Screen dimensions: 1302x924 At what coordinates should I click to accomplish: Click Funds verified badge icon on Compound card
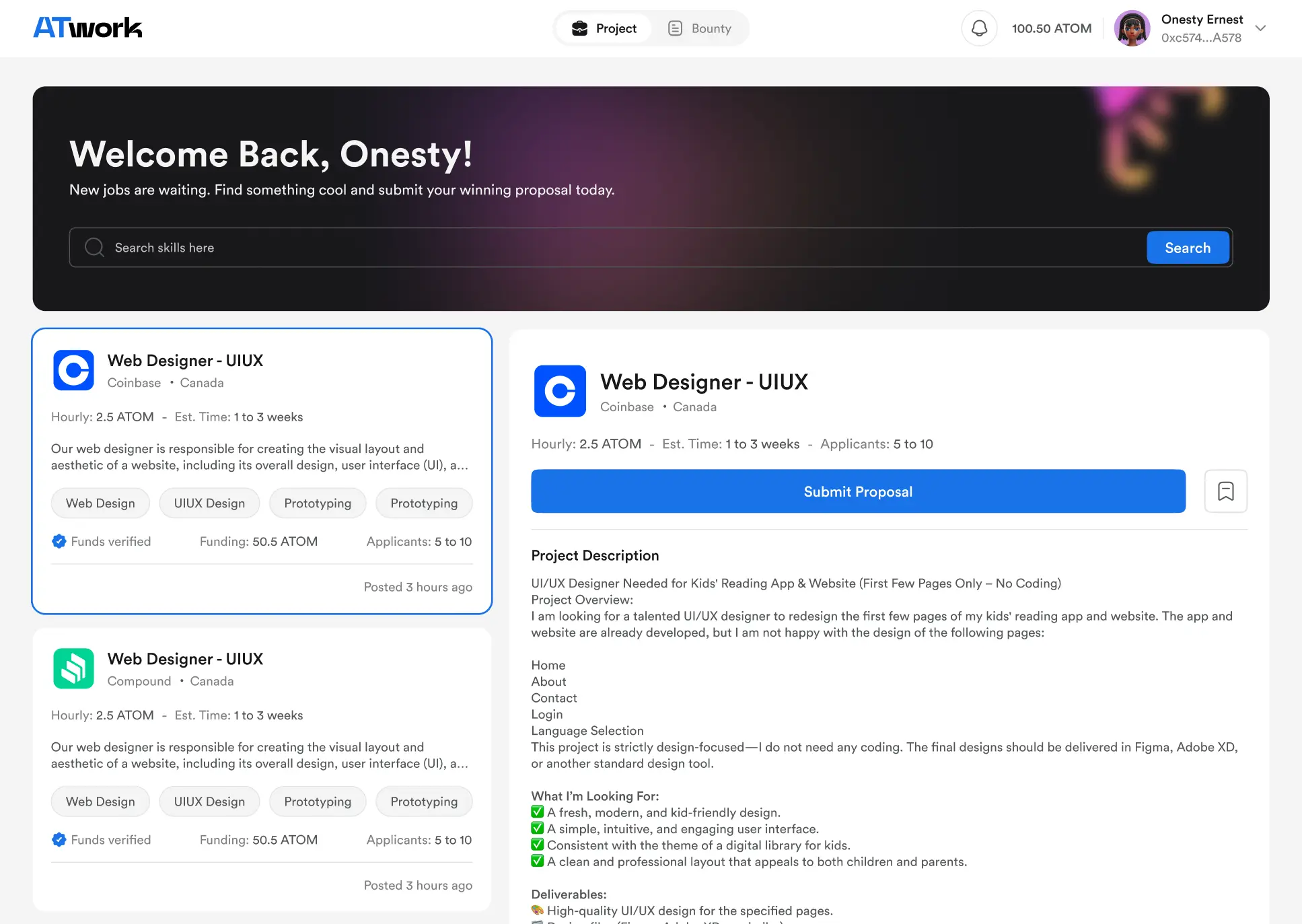coord(59,839)
